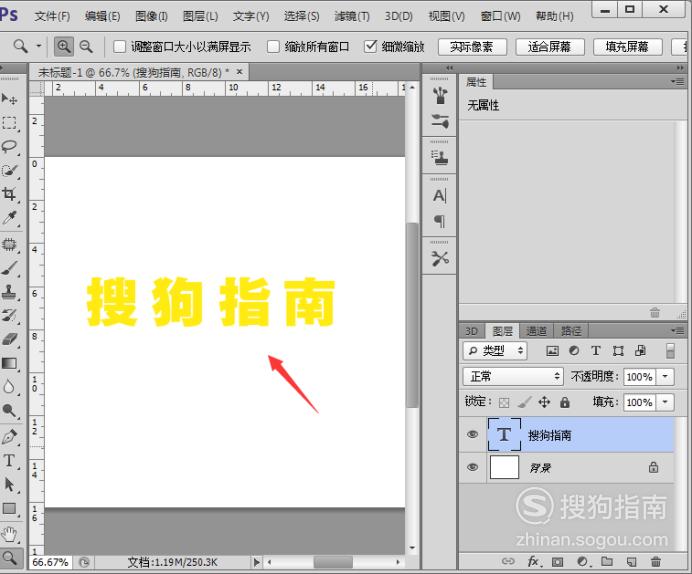
Task: Open the 正常 blend mode dropdown
Action: click(513, 376)
